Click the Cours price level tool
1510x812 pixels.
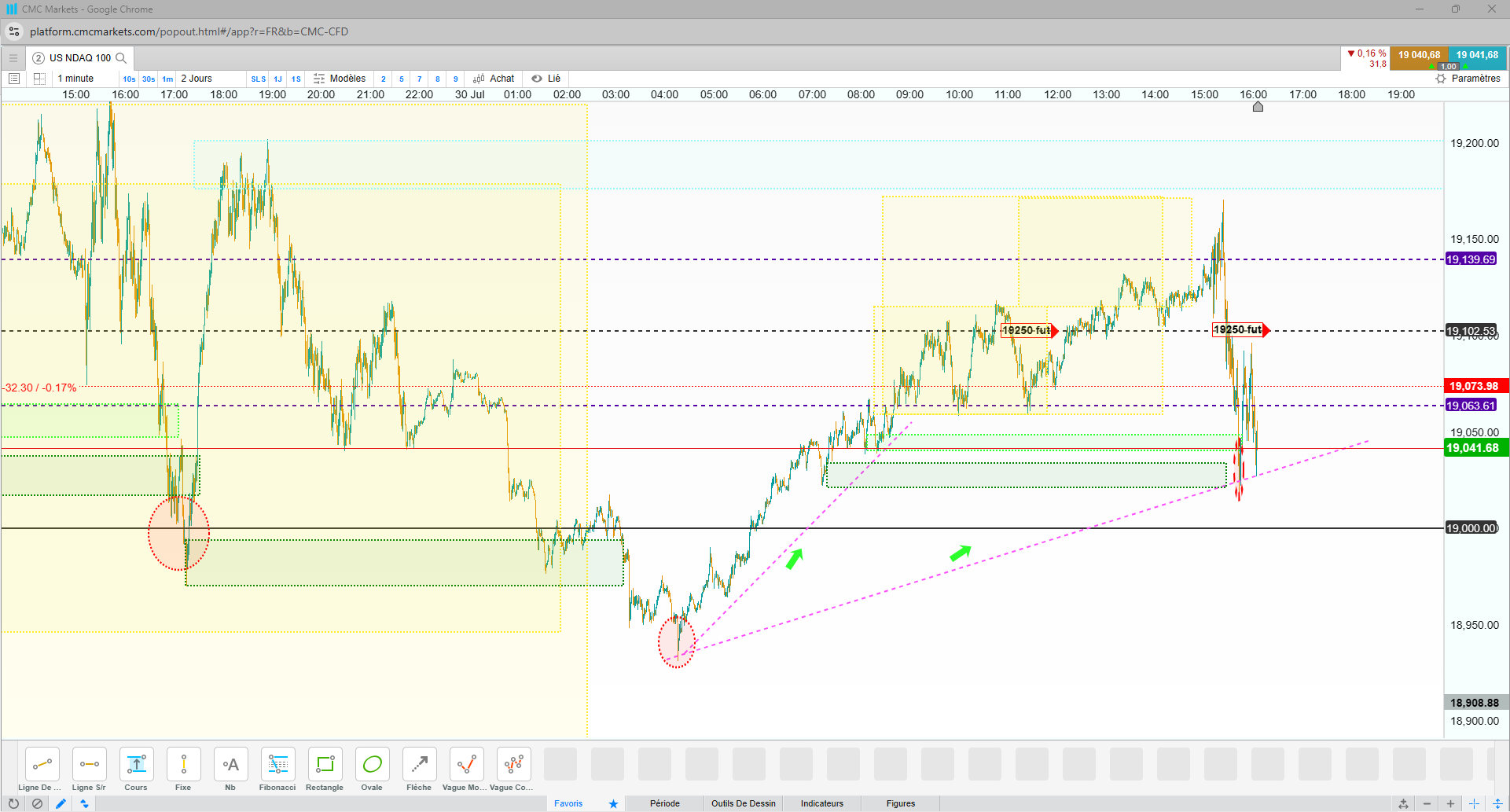[x=136, y=770]
